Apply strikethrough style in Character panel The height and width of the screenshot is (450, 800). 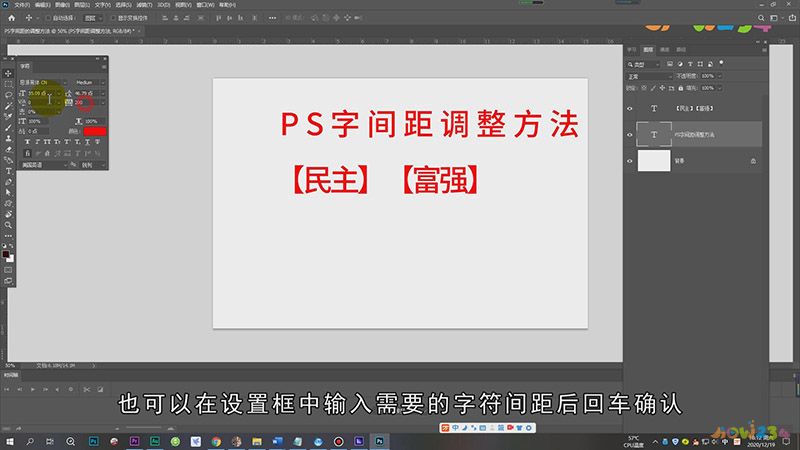pyautogui.click(x=97, y=142)
